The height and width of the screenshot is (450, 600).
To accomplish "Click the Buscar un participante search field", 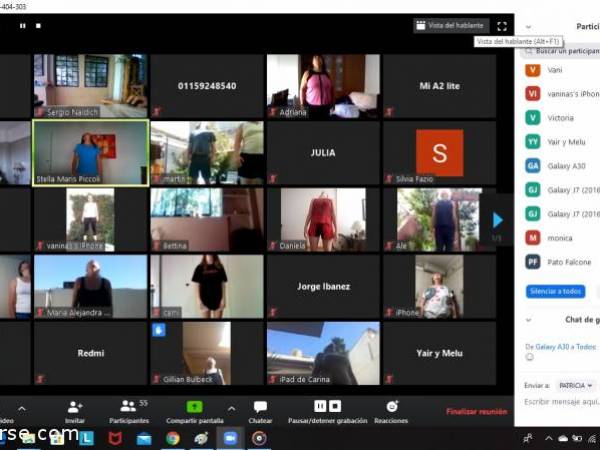I will point(560,51).
